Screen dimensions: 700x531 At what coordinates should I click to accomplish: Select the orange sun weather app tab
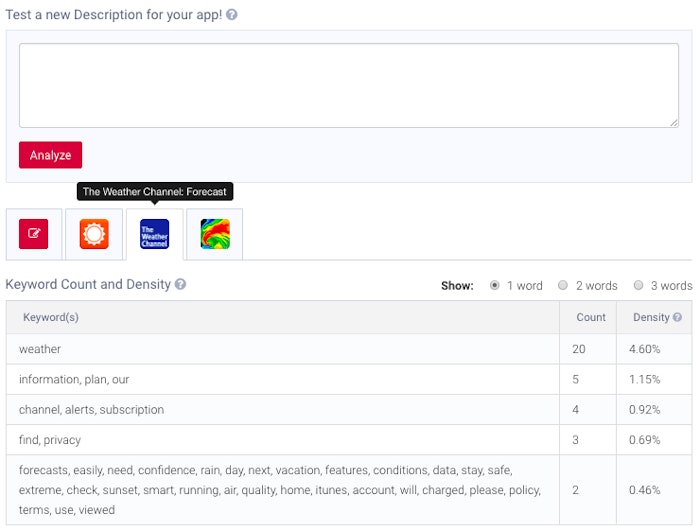[x=94, y=234]
